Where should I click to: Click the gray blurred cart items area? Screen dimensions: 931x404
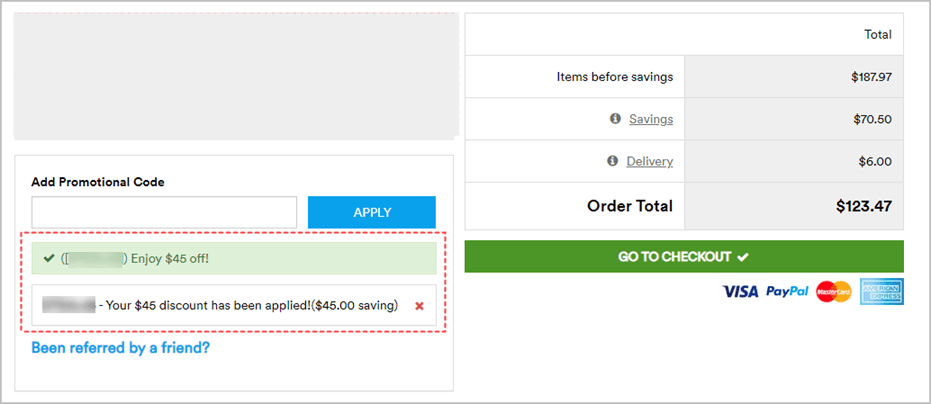236,76
